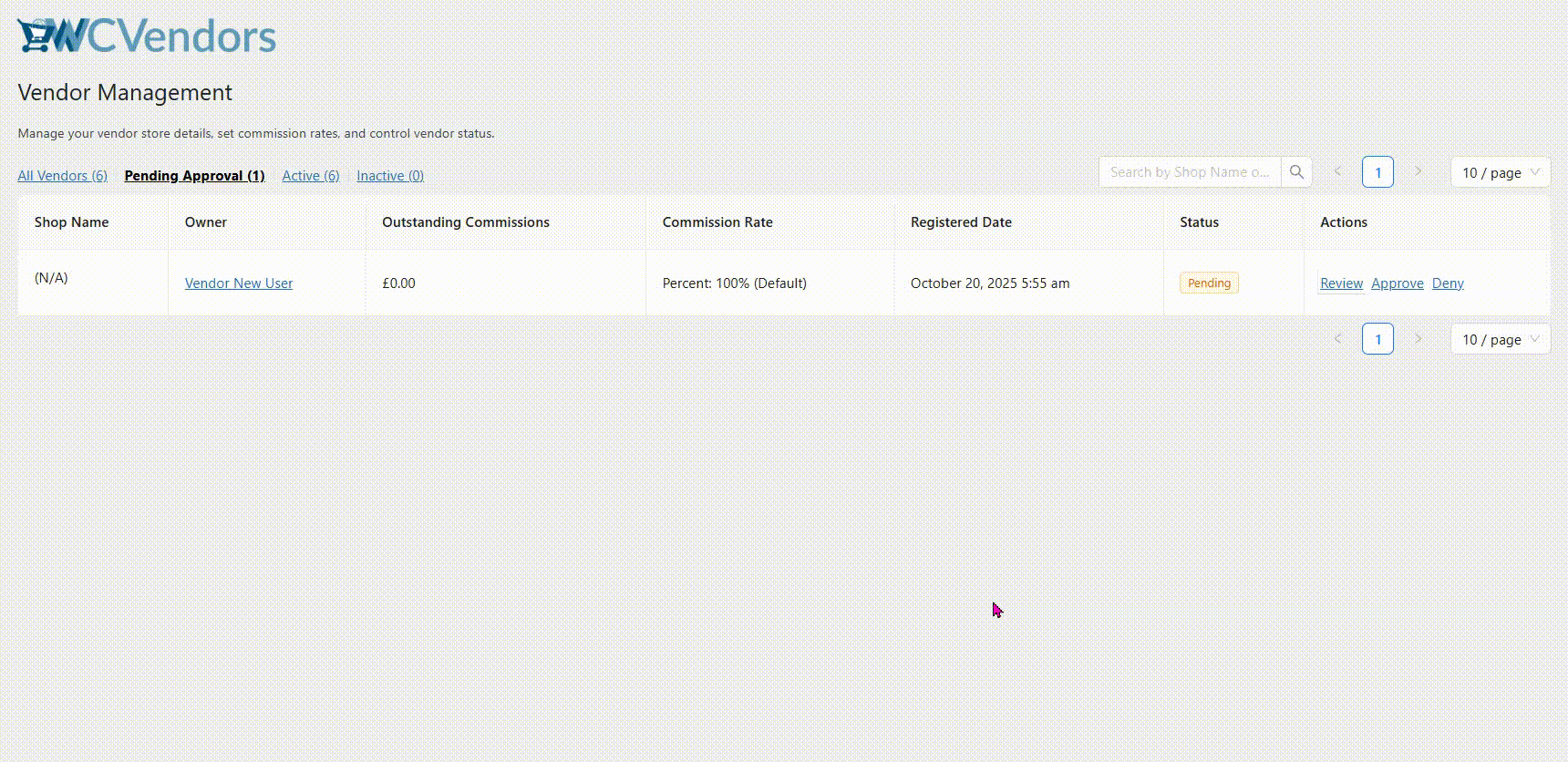Viewport: 1568px width, 762px height.
Task: Deny the pending vendor
Action: [x=1448, y=283]
